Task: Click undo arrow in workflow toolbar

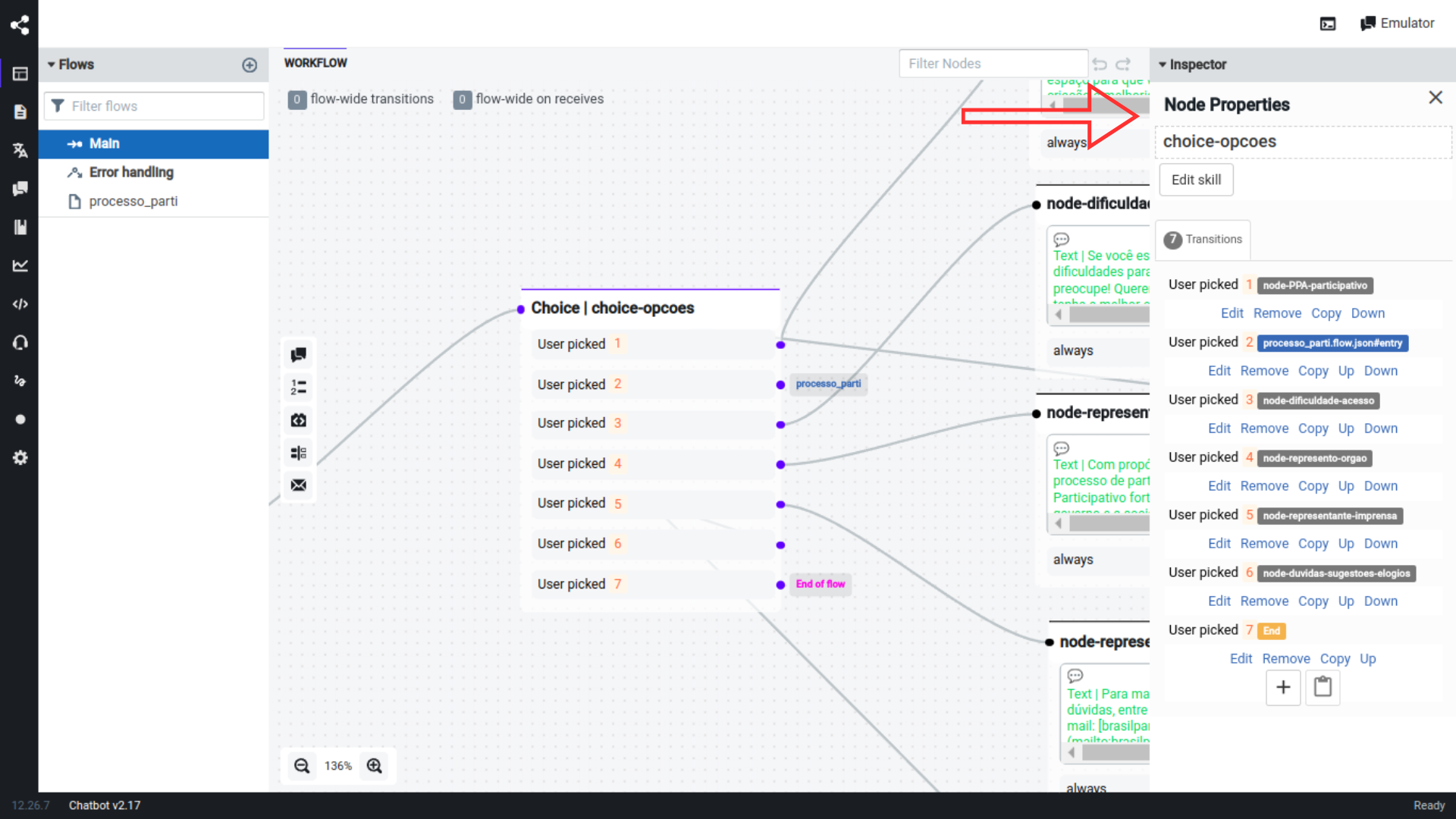Action: click(1100, 63)
